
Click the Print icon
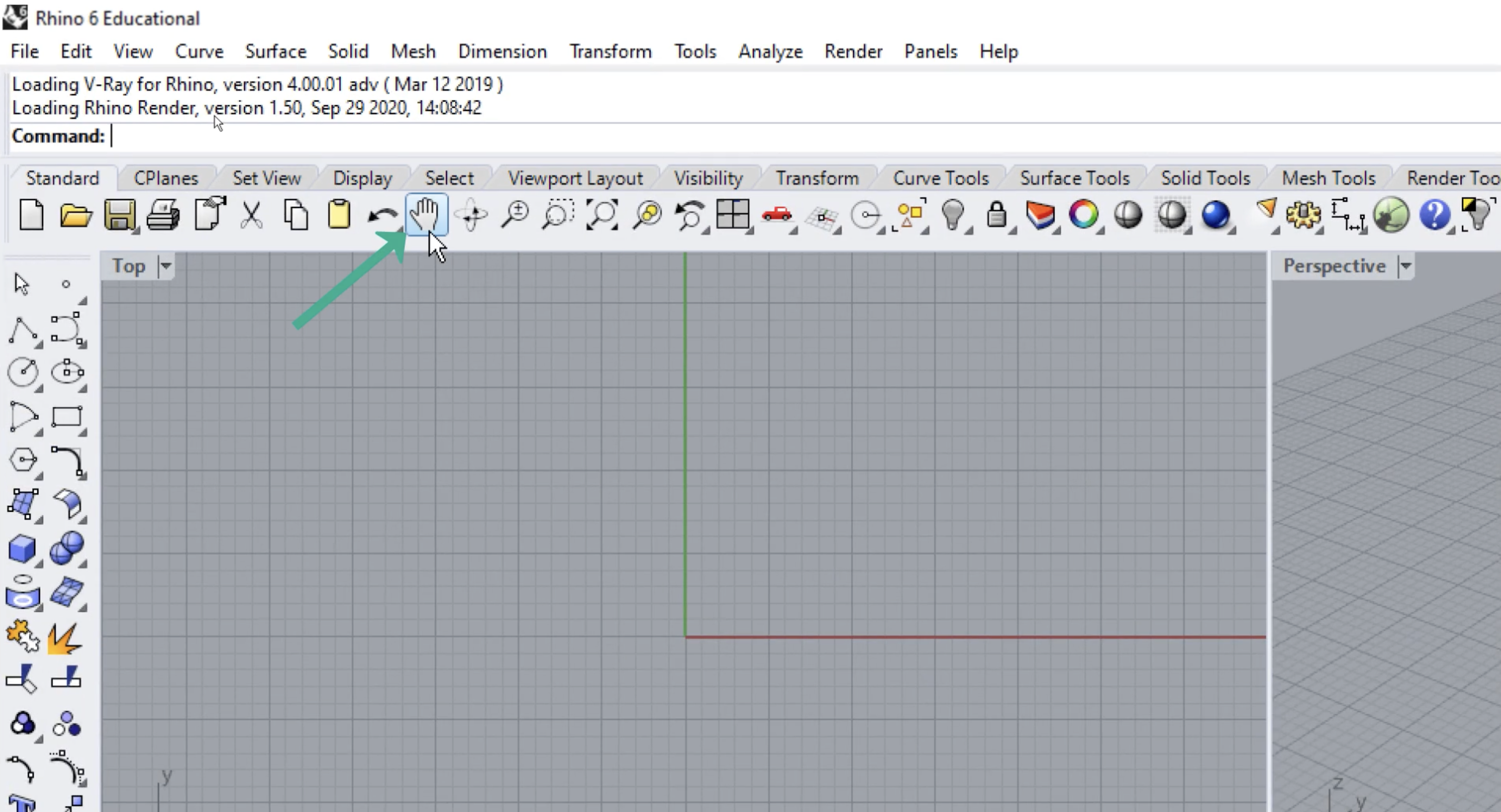click(x=163, y=215)
